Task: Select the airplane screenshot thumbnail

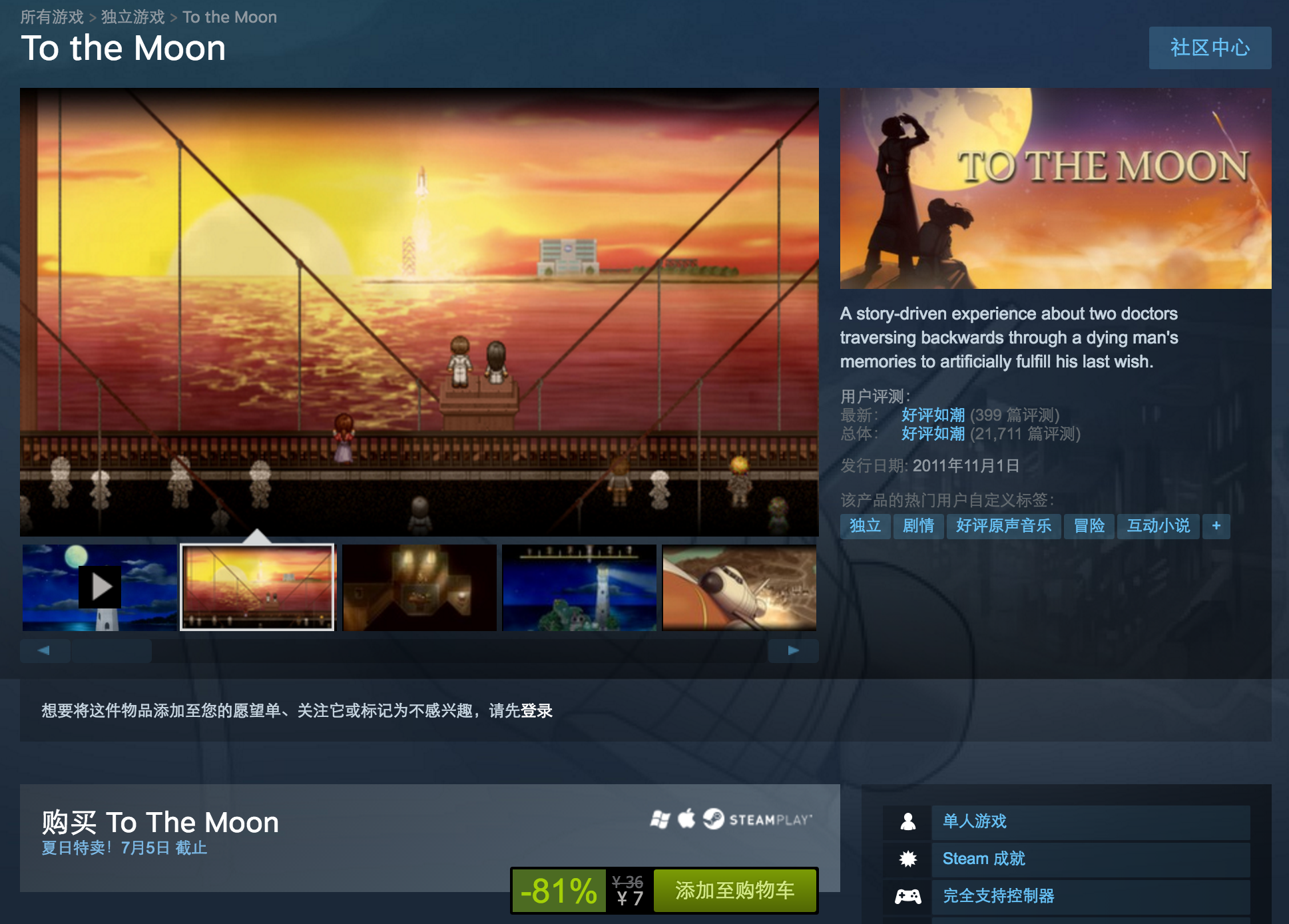Action: pyautogui.click(x=739, y=587)
